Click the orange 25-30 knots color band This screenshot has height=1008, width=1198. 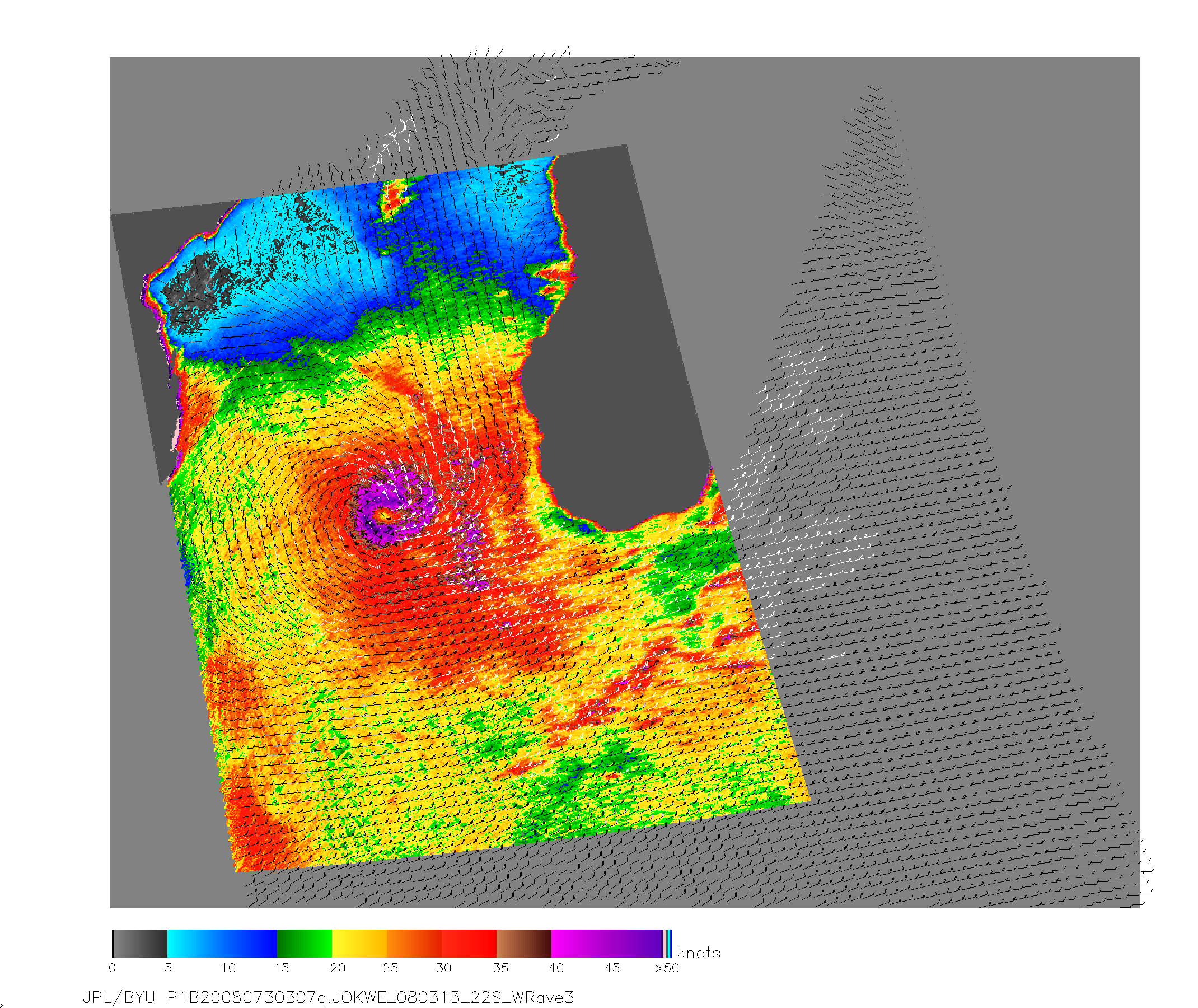(x=414, y=944)
